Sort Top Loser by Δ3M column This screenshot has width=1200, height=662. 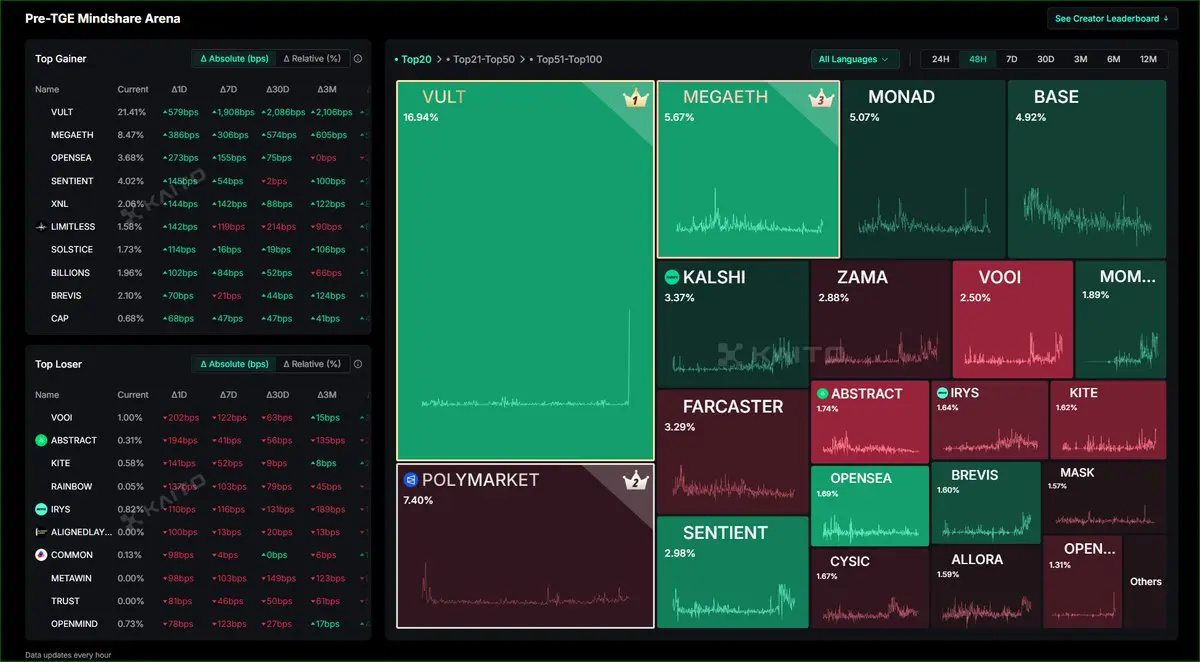pos(327,395)
